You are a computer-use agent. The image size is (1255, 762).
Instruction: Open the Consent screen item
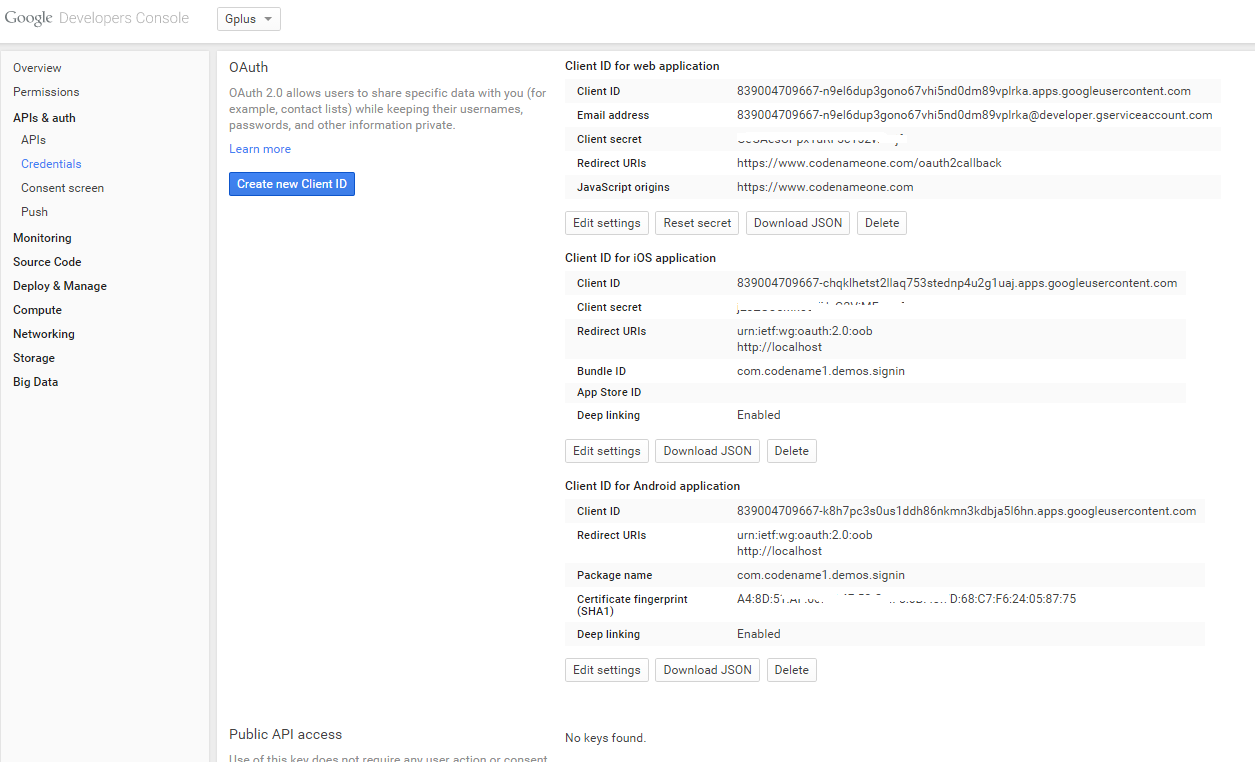[x=62, y=188]
